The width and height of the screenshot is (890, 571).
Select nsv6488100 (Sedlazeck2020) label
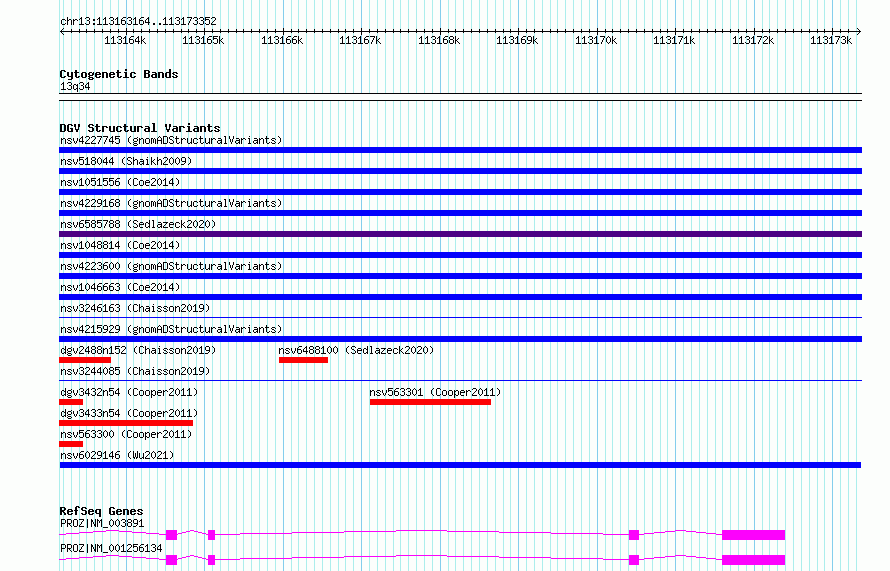pos(356,350)
